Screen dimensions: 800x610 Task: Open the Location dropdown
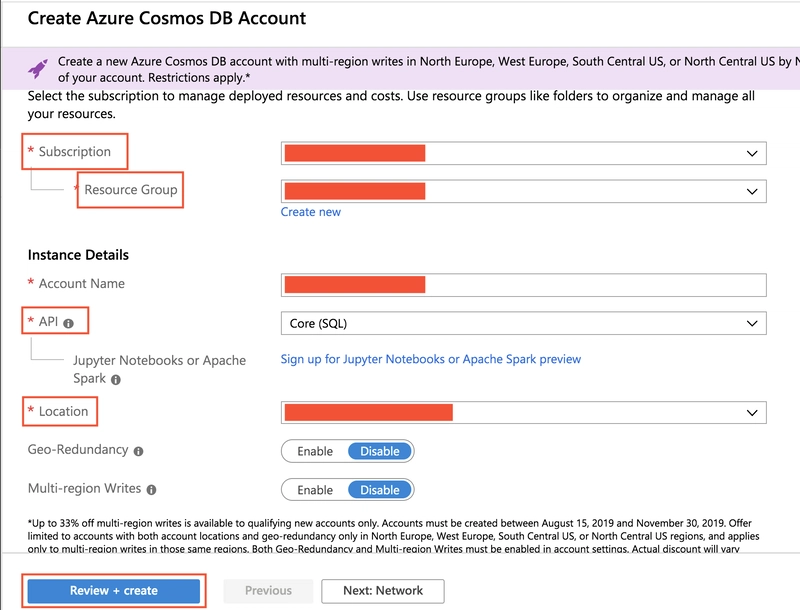(523, 413)
